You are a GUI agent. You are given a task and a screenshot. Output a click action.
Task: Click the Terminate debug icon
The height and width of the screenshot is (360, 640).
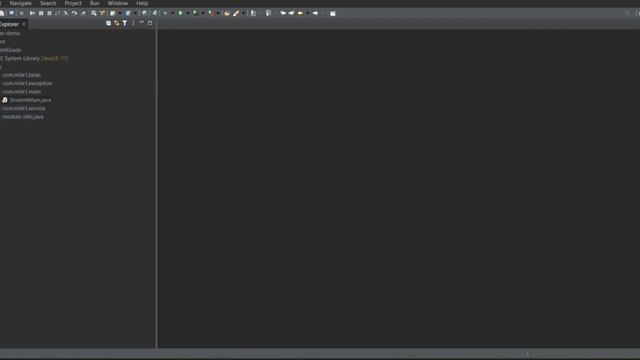click(49, 13)
